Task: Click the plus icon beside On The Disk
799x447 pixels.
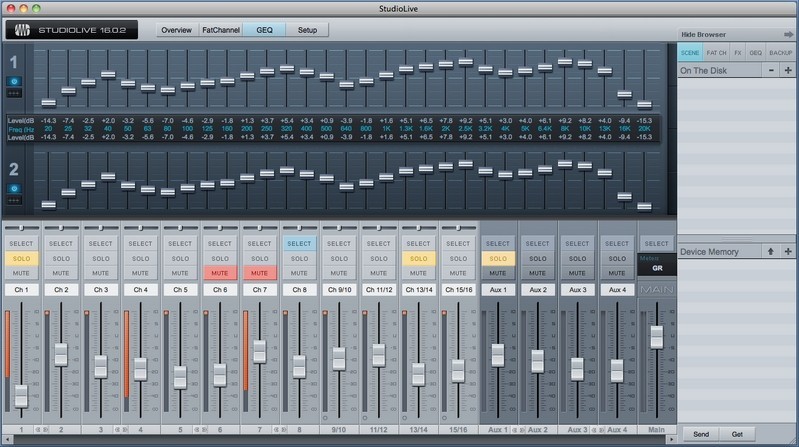Action: pyautogui.click(x=788, y=70)
